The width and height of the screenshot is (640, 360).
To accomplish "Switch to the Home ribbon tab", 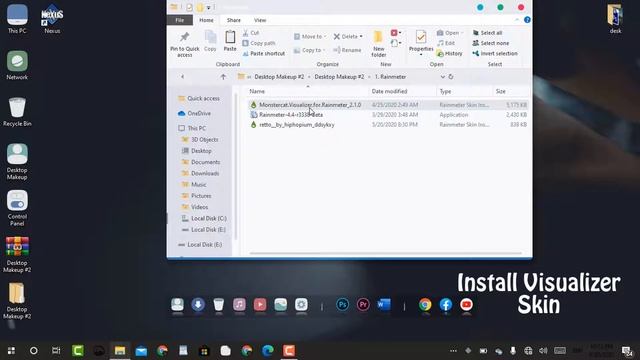I will (x=206, y=20).
